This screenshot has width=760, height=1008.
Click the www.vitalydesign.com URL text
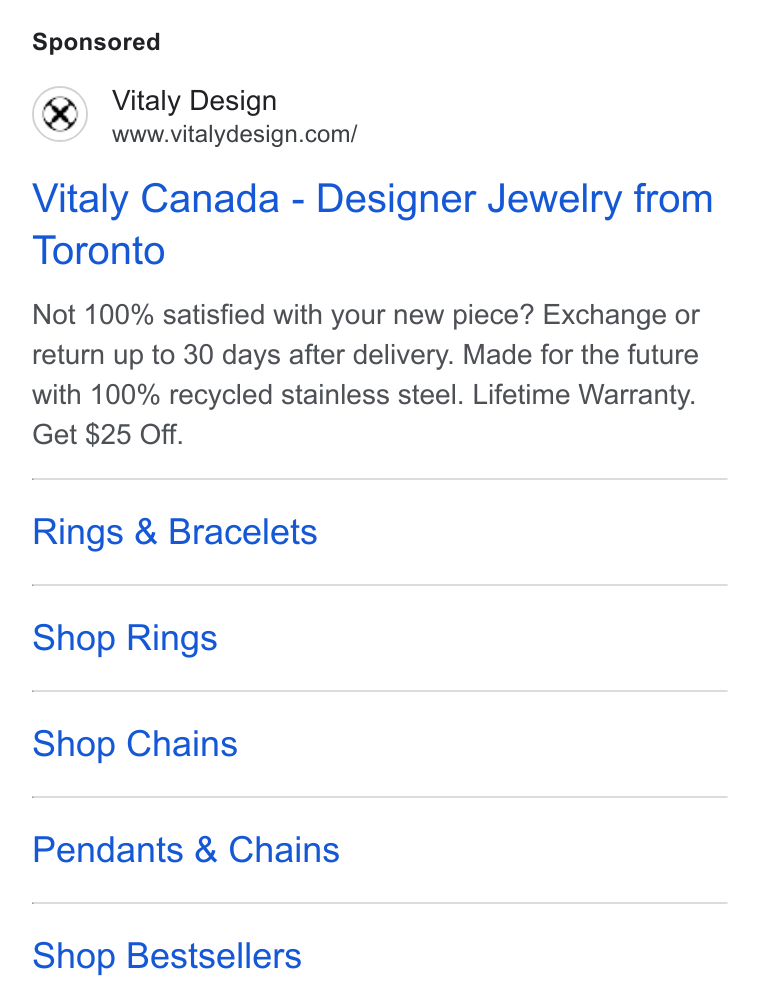[x=234, y=134]
